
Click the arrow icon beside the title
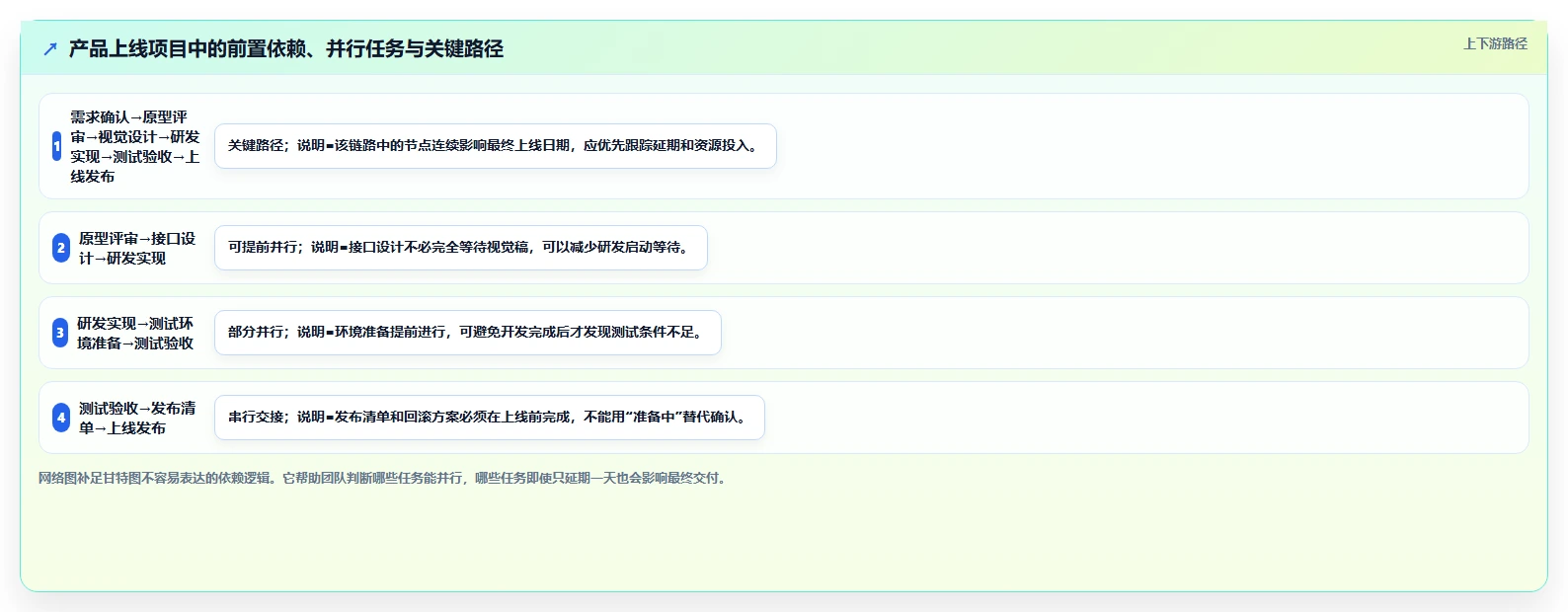(50, 48)
